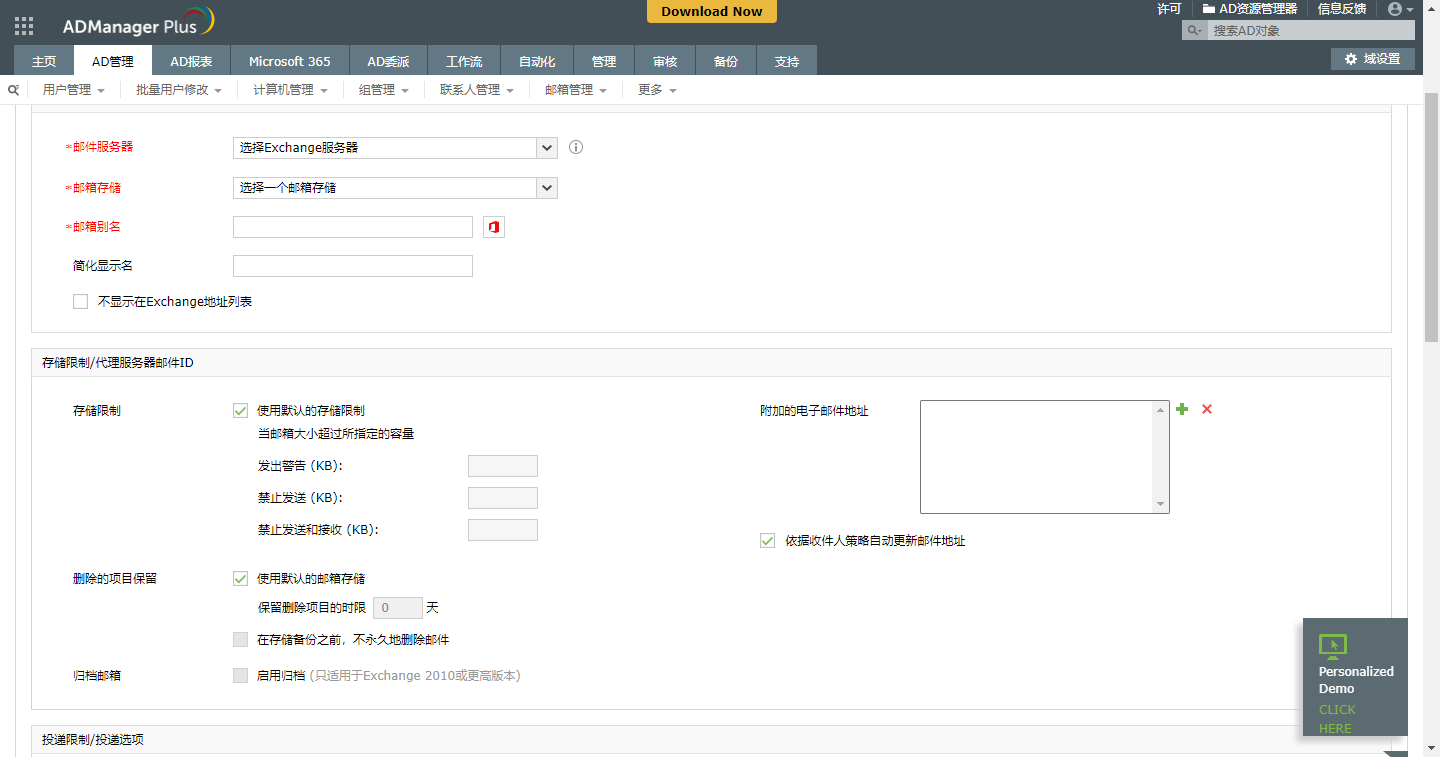Click the Office 365 icon beside mailbox alias
The height and width of the screenshot is (757, 1440).
tap(494, 227)
